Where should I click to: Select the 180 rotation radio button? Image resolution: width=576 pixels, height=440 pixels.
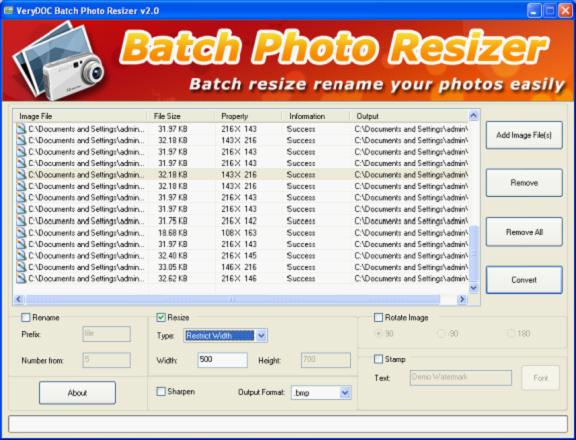(x=511, y=333)
